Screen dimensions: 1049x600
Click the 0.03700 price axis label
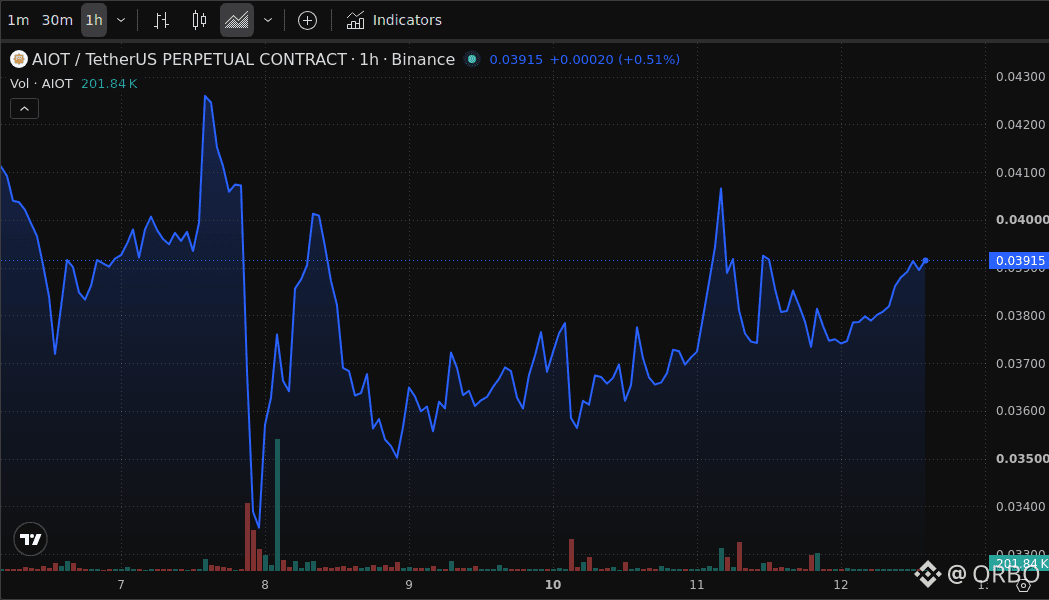pos(1021,363)
